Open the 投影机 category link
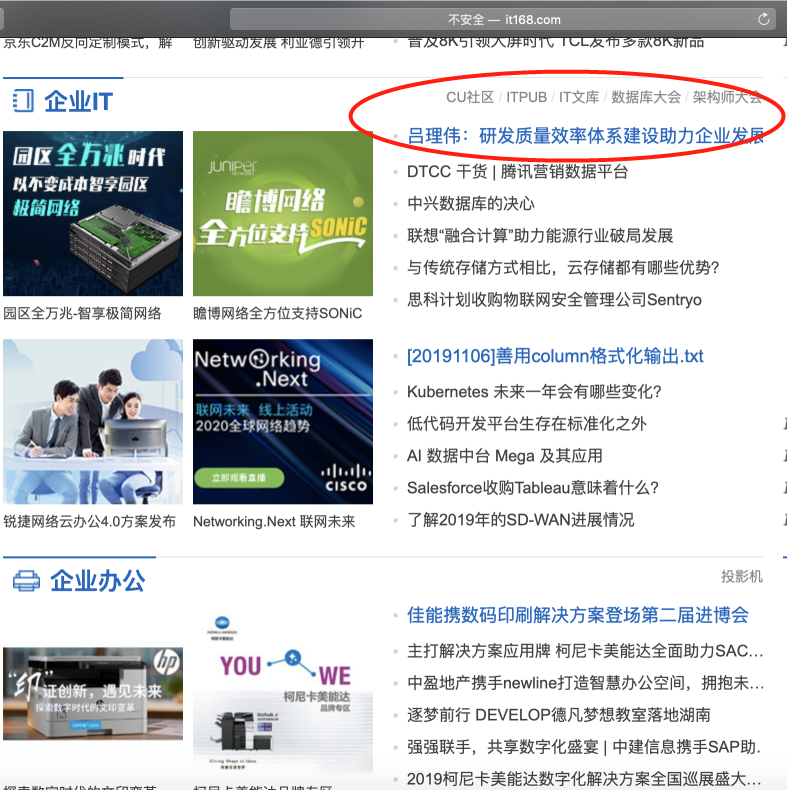Image resolution: width=787 pixels, height=790 pixels. pos(742,576)
